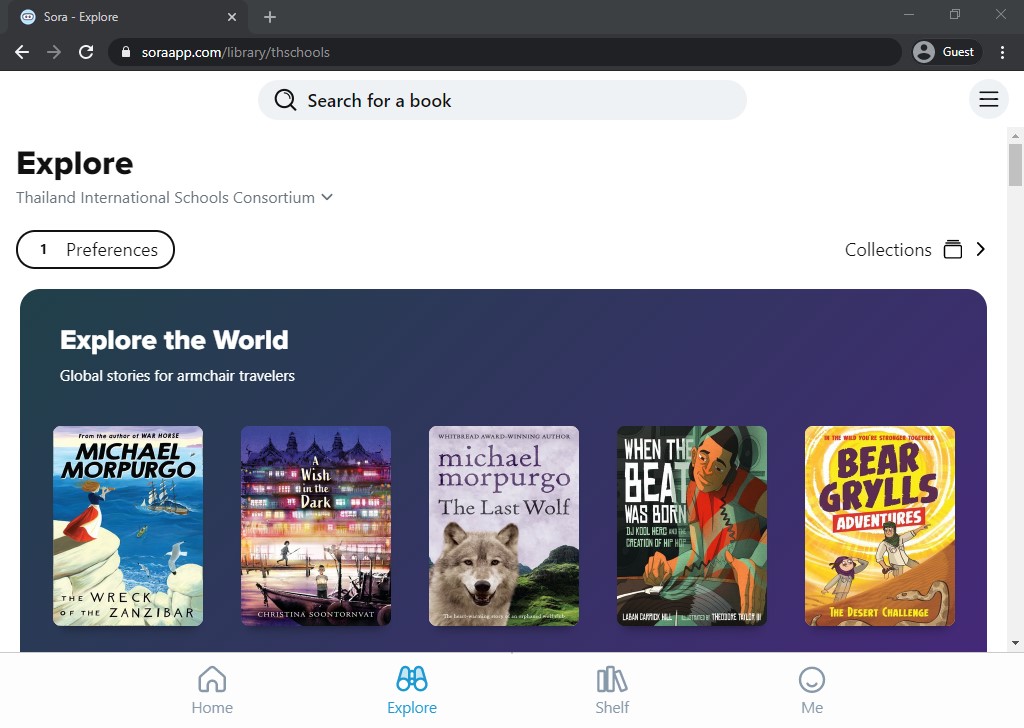Image resolution: width=1024 pixels, height=728 pixels.
Task: Open When the Beat Was Born cover
Action: click(x=692, y=526)
